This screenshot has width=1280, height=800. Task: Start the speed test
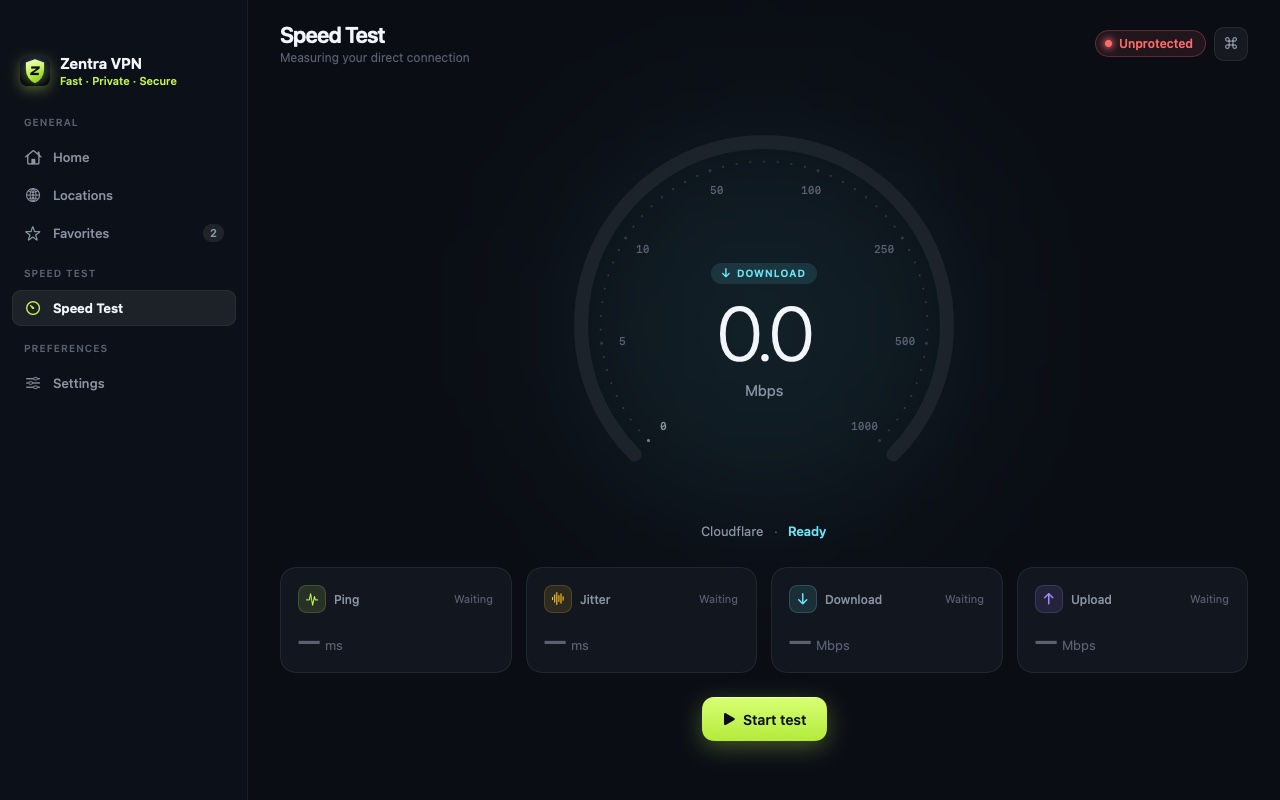coord(764,719)
